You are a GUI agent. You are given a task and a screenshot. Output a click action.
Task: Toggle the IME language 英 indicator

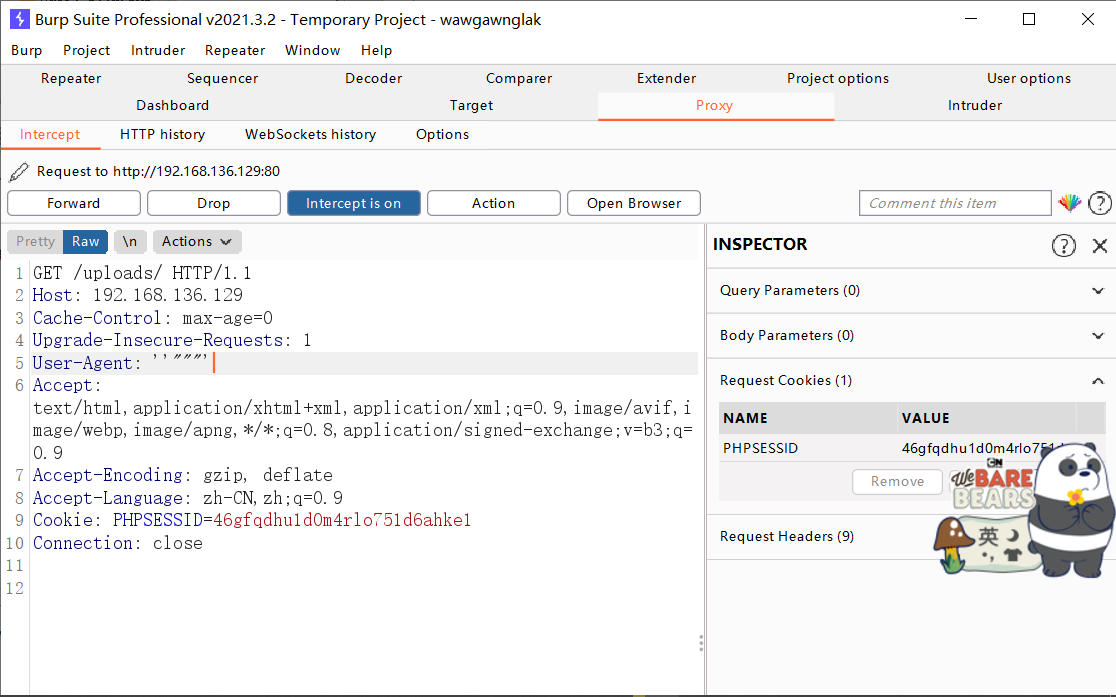[x=988, y=535]
